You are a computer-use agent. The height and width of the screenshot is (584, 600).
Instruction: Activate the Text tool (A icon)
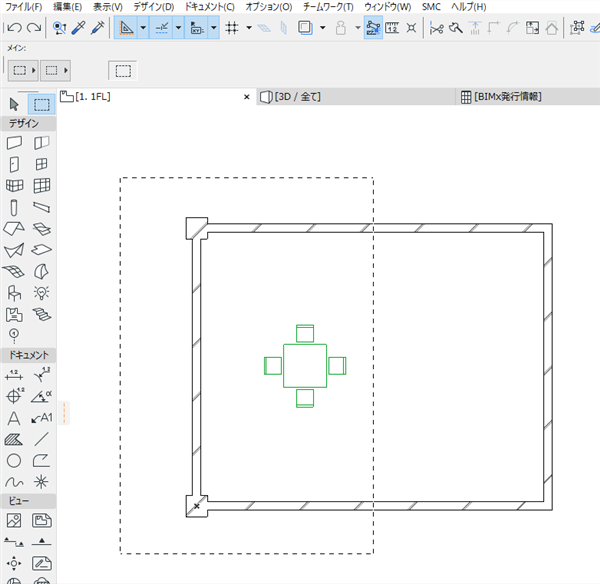[14, 418]
